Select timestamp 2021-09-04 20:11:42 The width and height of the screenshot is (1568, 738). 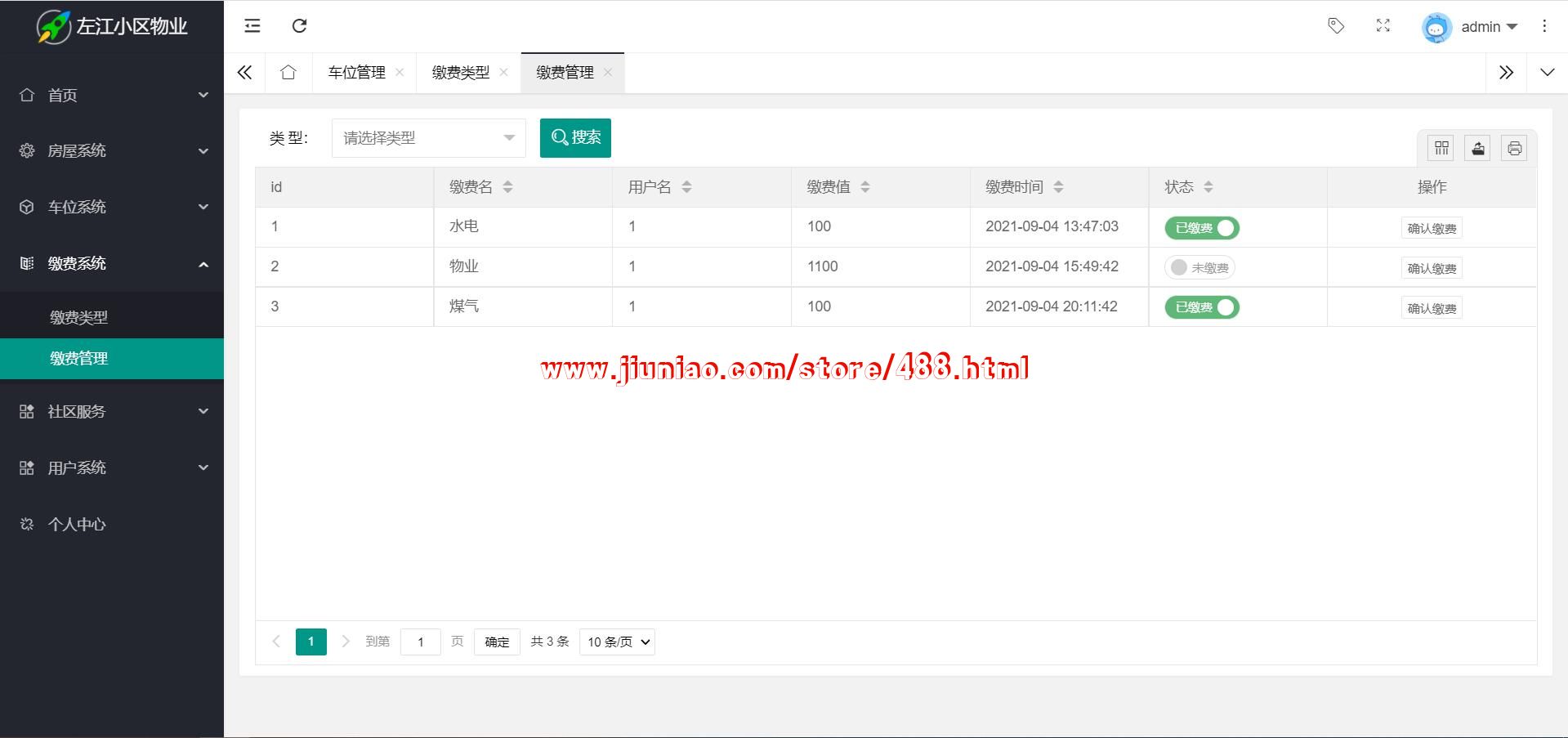point(1052,306)
